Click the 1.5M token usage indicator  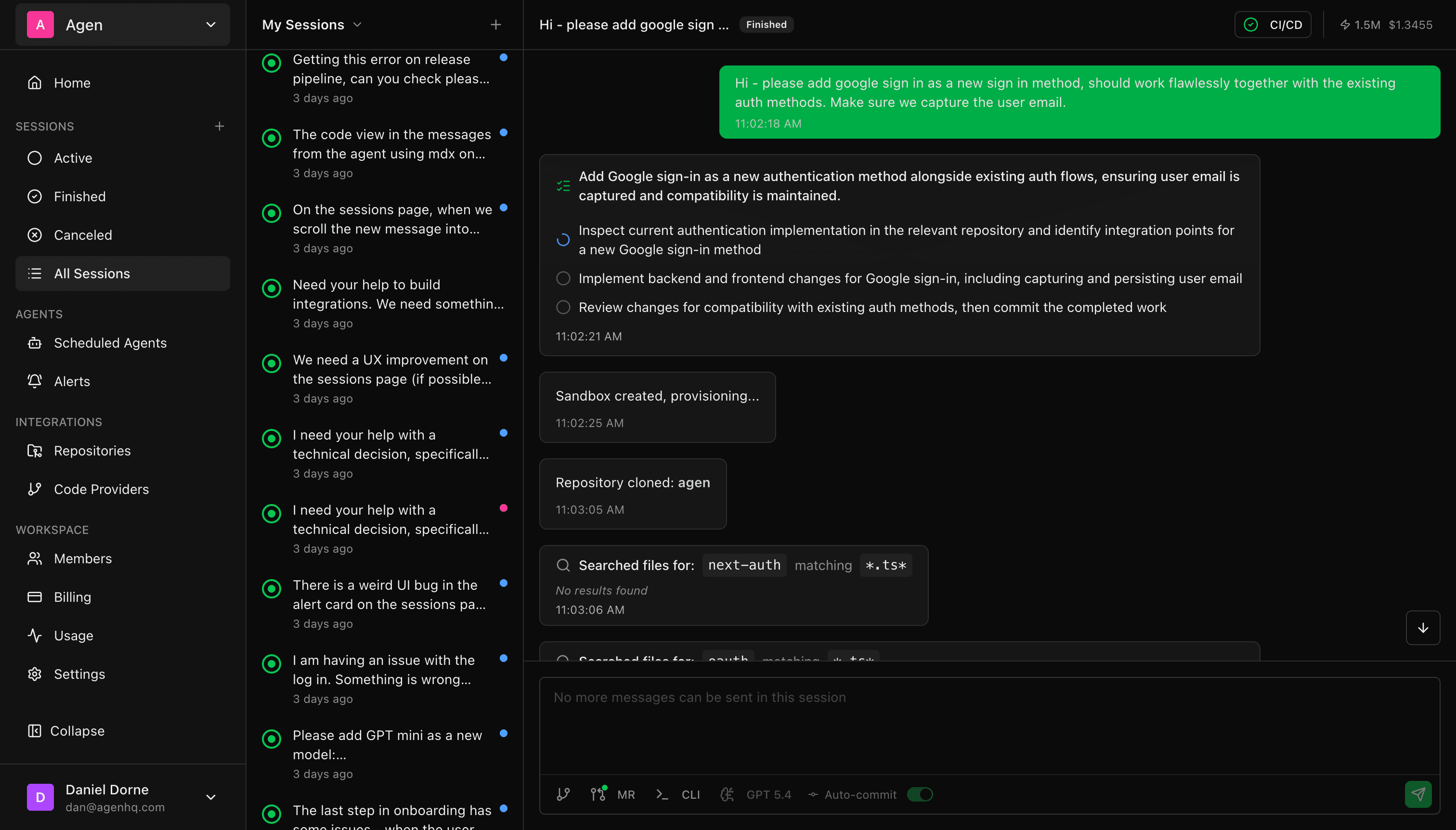[1361, 25]
